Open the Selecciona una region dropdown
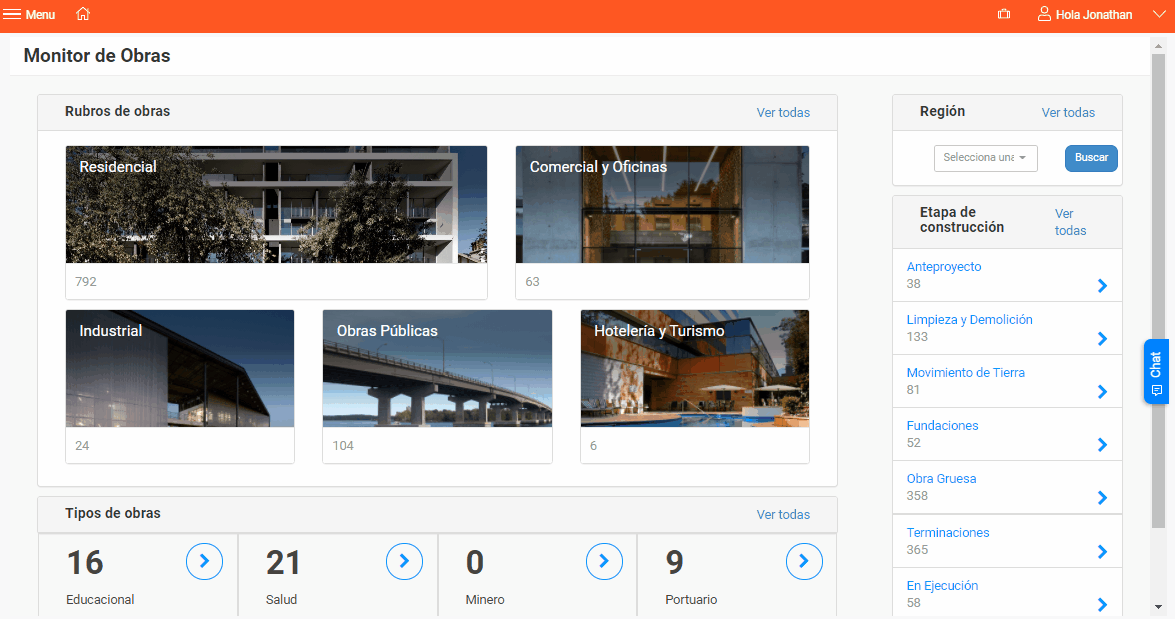The width and height of the screenshot is (1175, 619). tap(985, 158)
